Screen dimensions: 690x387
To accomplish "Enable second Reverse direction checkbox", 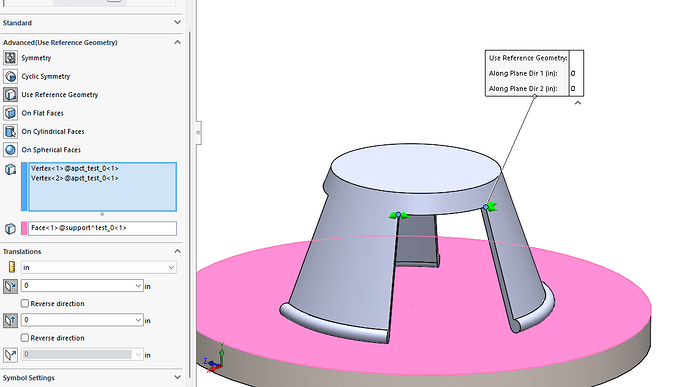I will 25,338.
